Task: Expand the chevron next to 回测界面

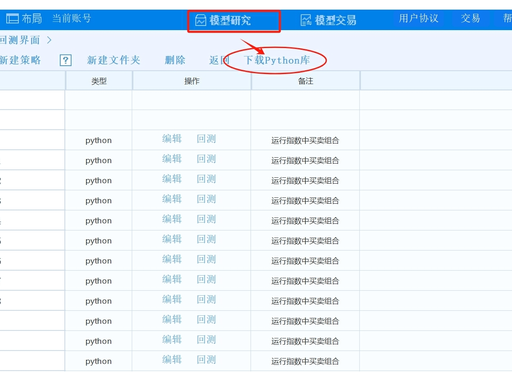Action: click(49, 40)
